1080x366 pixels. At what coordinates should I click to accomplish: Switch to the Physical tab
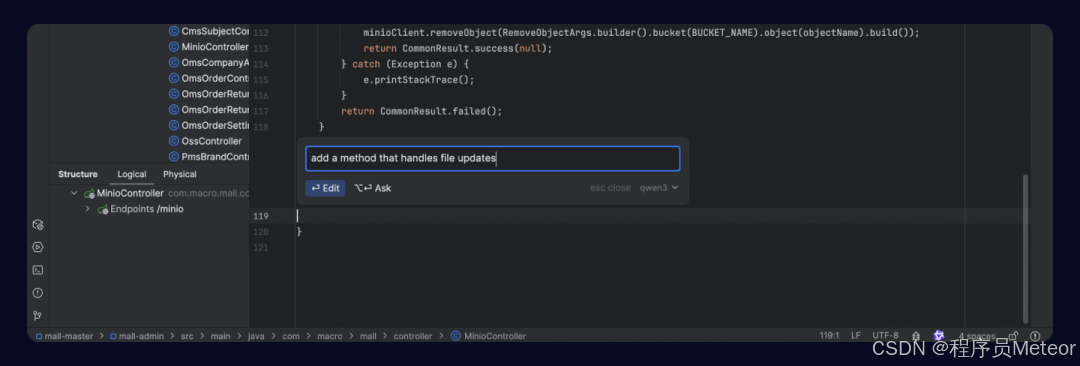pyautogui.click(x=180, y=174)
